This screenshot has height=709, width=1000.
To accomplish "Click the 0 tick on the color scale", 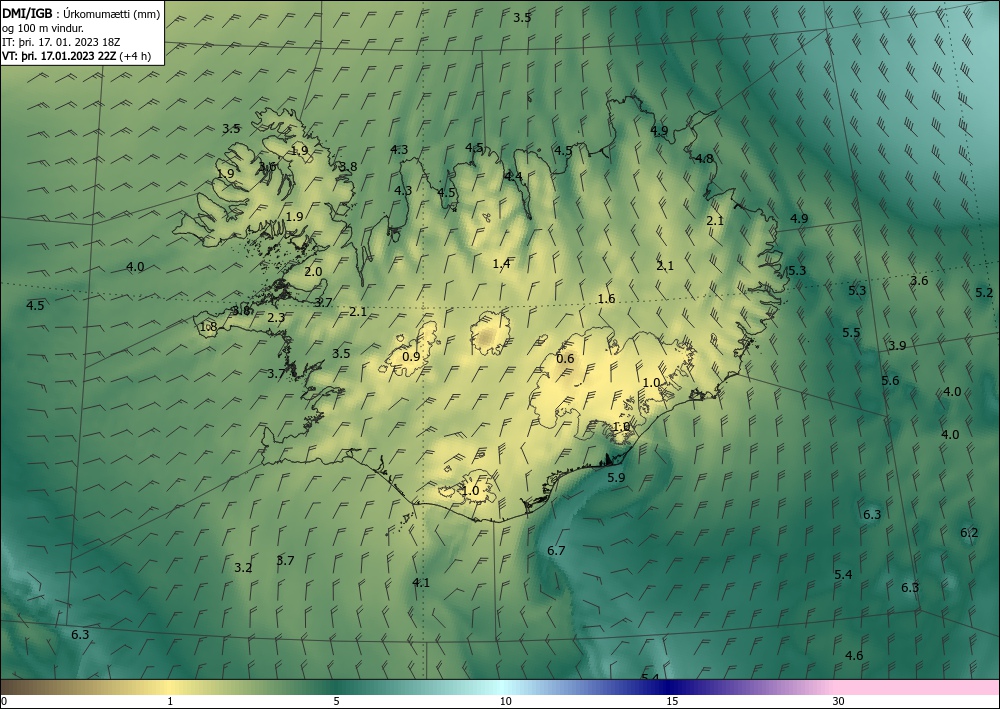I will pyautogui.click(x=4, y=701).
